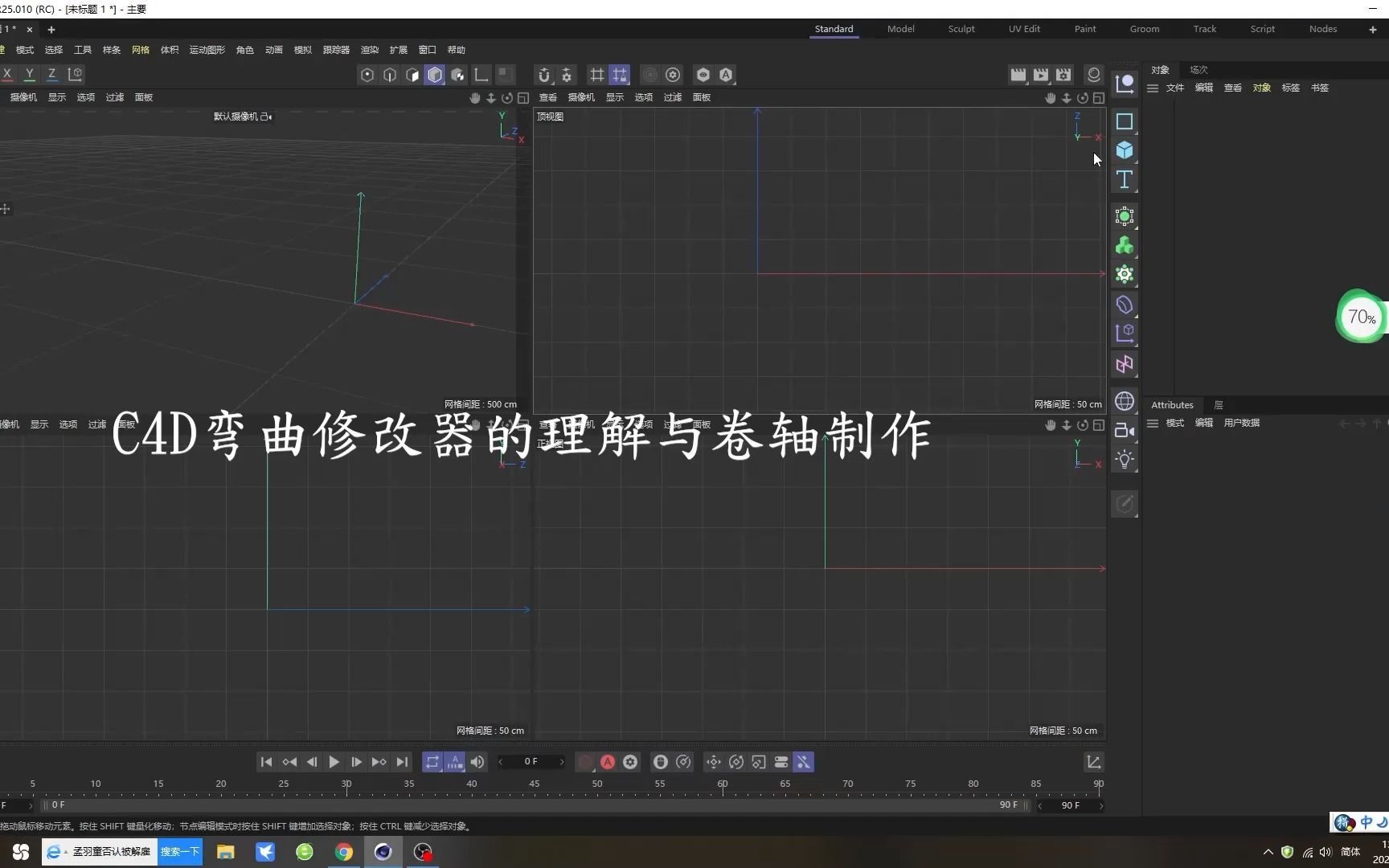The image size is (1389, 868).
Task: Click the green effector gear icon
Action: (x=1124, y=274)
